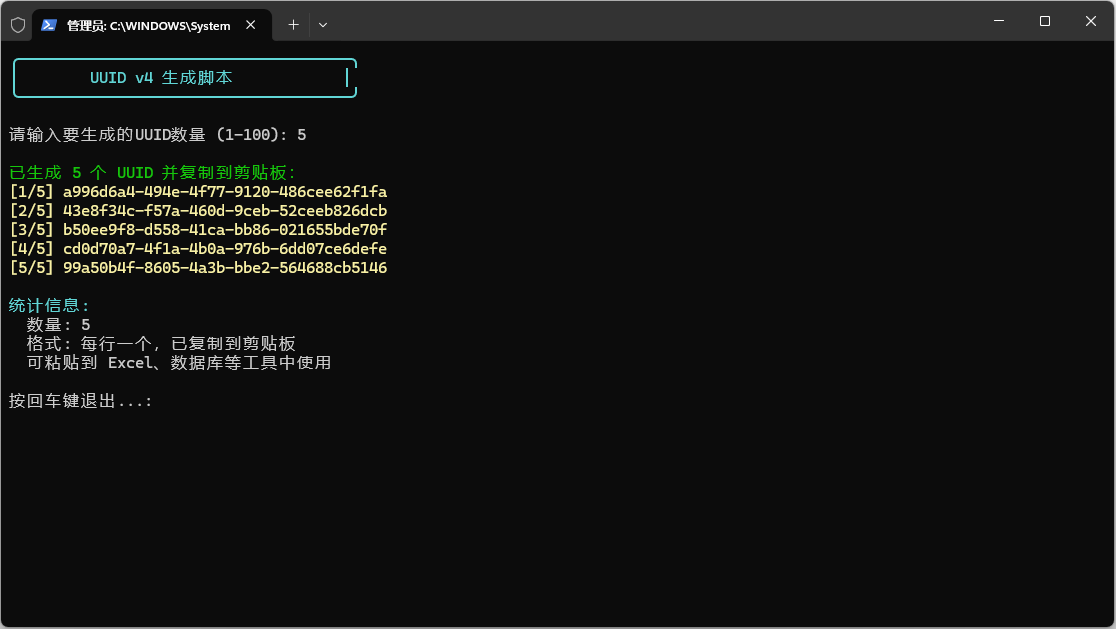This screenshot has width=1116, height=629.
Task: Click UUID cd0d70a7-4f1a-4b0a-976b-6dd07ce6defe
Action: [225, 249]
